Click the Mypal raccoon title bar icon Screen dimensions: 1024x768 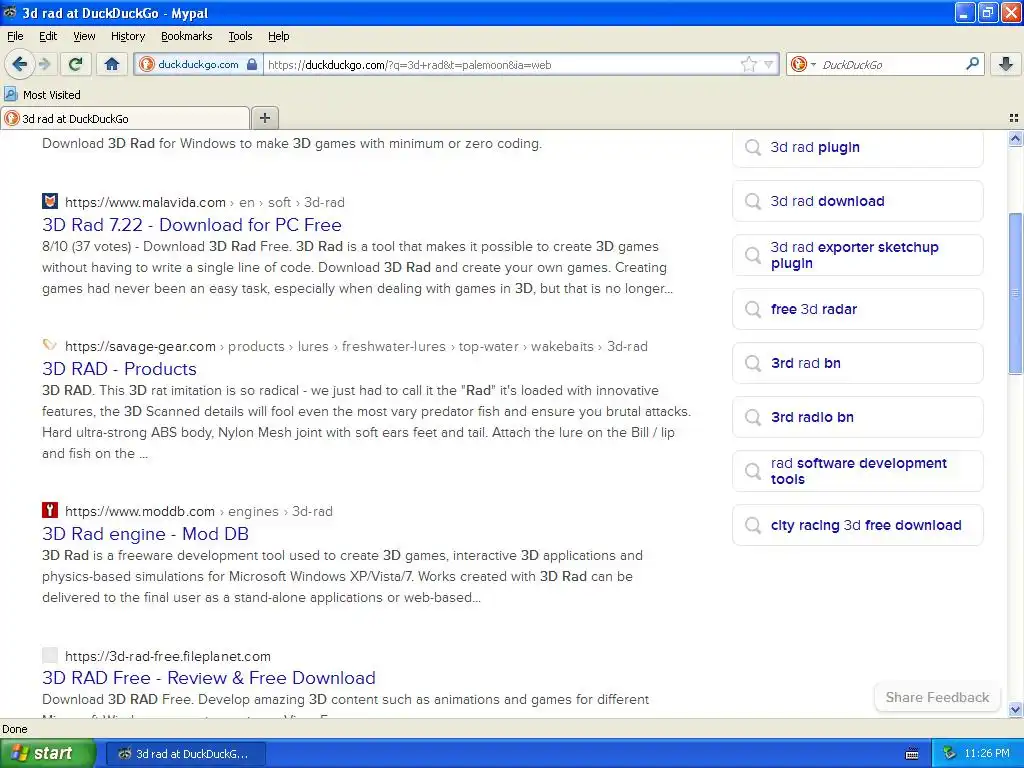coord(10,12)
